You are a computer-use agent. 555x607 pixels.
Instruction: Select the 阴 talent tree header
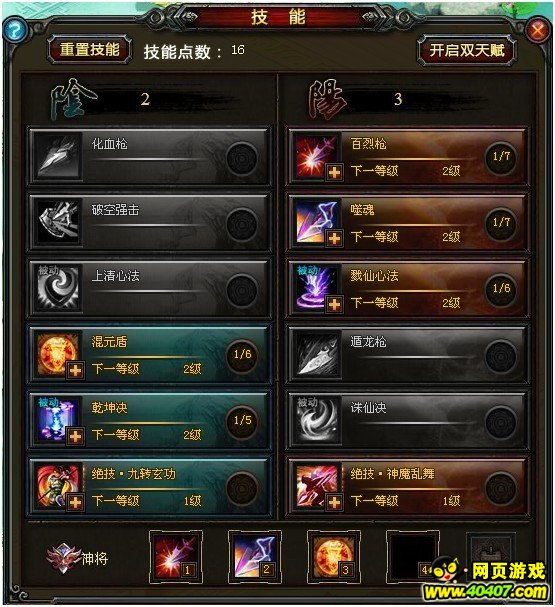(x=72, y=99)
